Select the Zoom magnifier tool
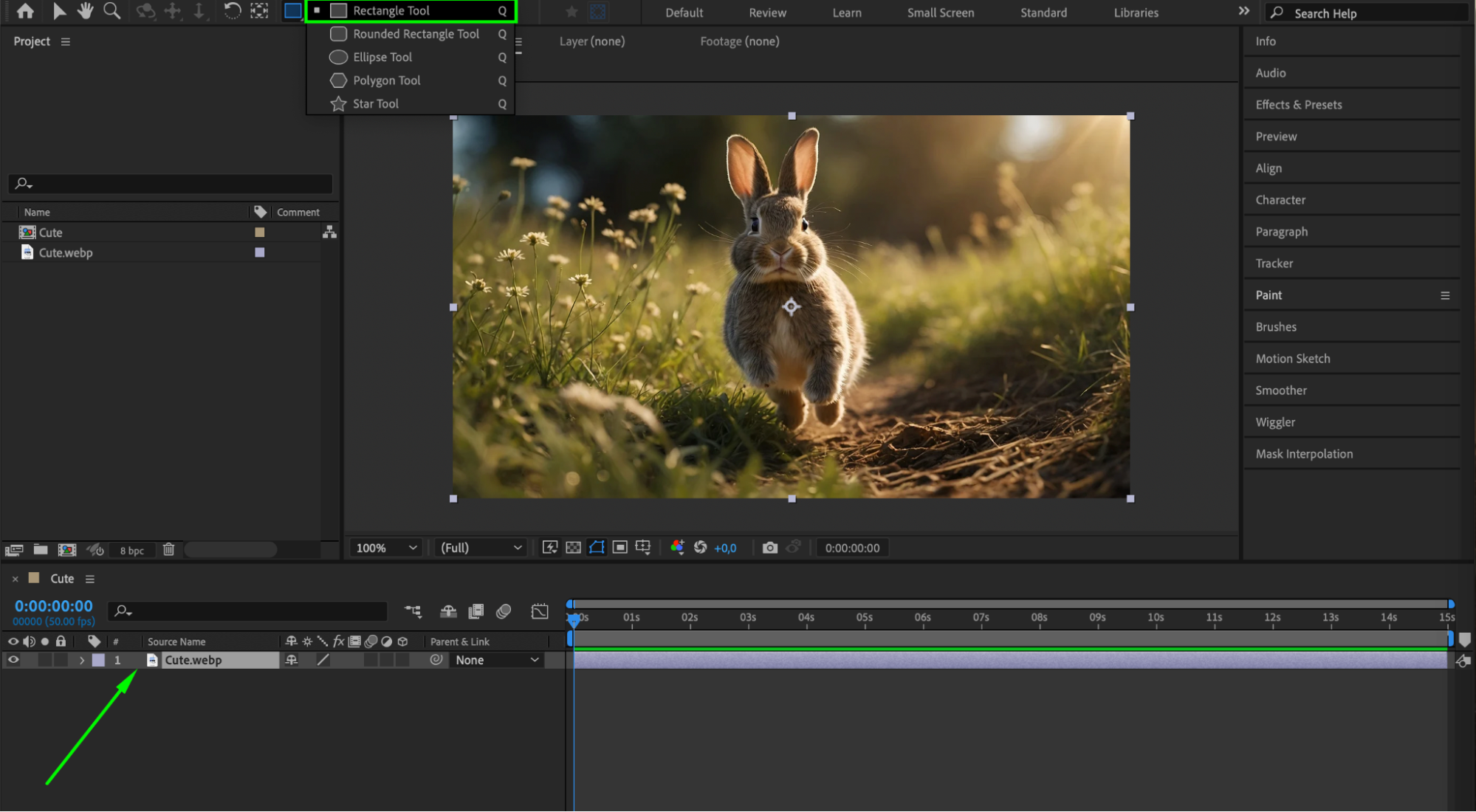 (112, 11)
